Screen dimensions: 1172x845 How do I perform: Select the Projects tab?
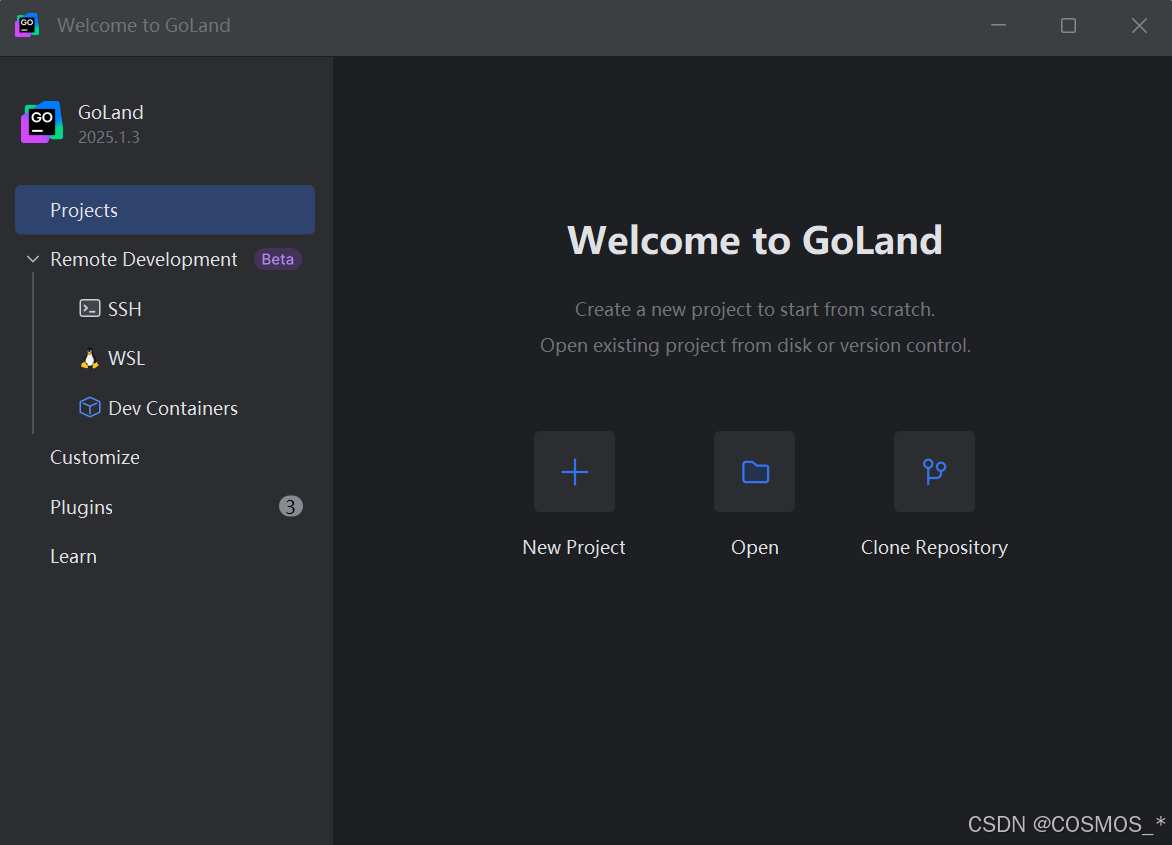[164, 210]
